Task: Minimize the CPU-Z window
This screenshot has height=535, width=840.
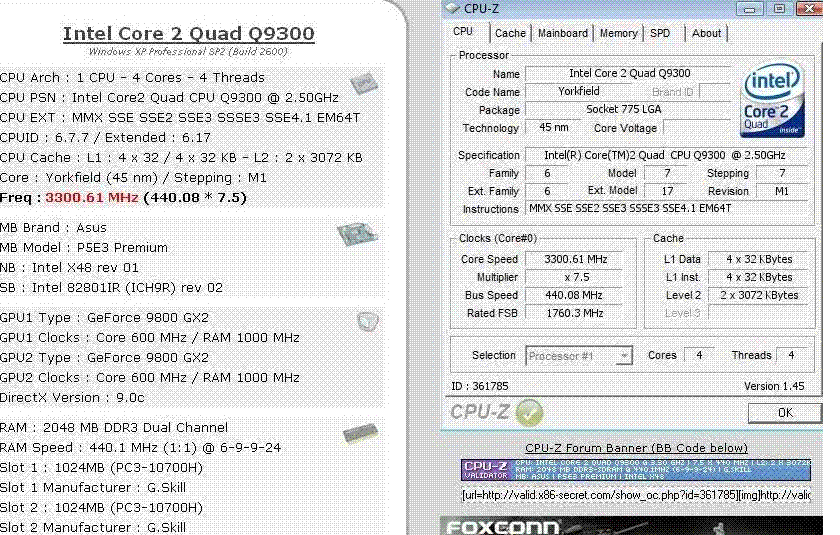Action: [x=749, y=9]
